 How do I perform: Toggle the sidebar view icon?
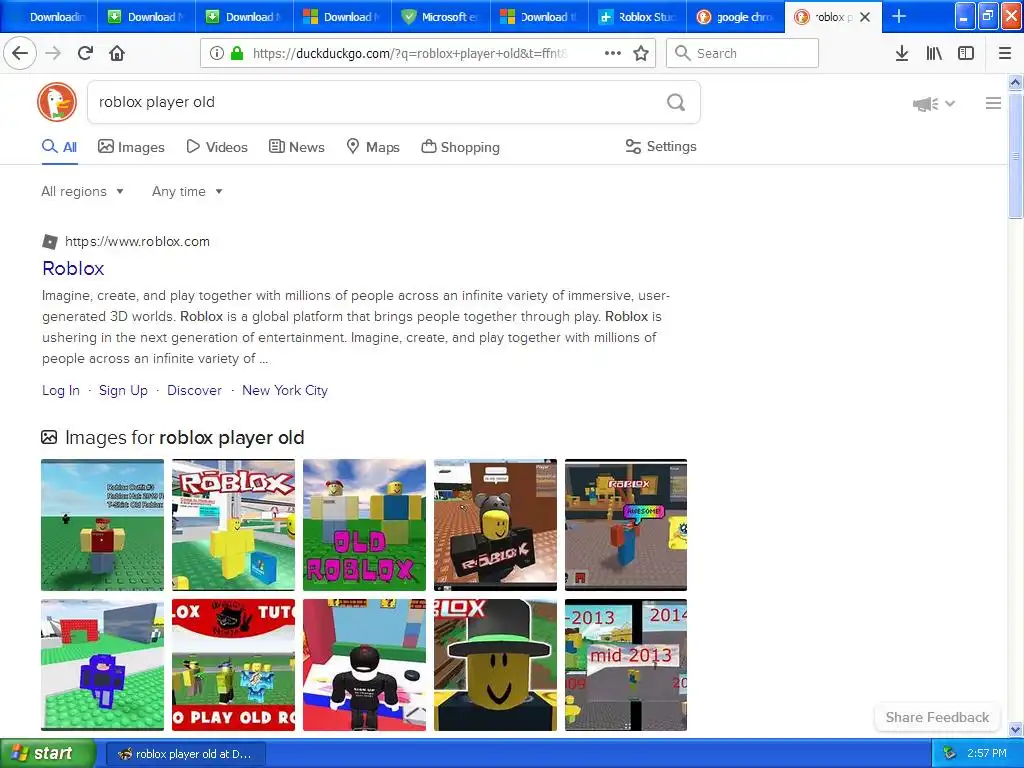click(x=966, y=53)
